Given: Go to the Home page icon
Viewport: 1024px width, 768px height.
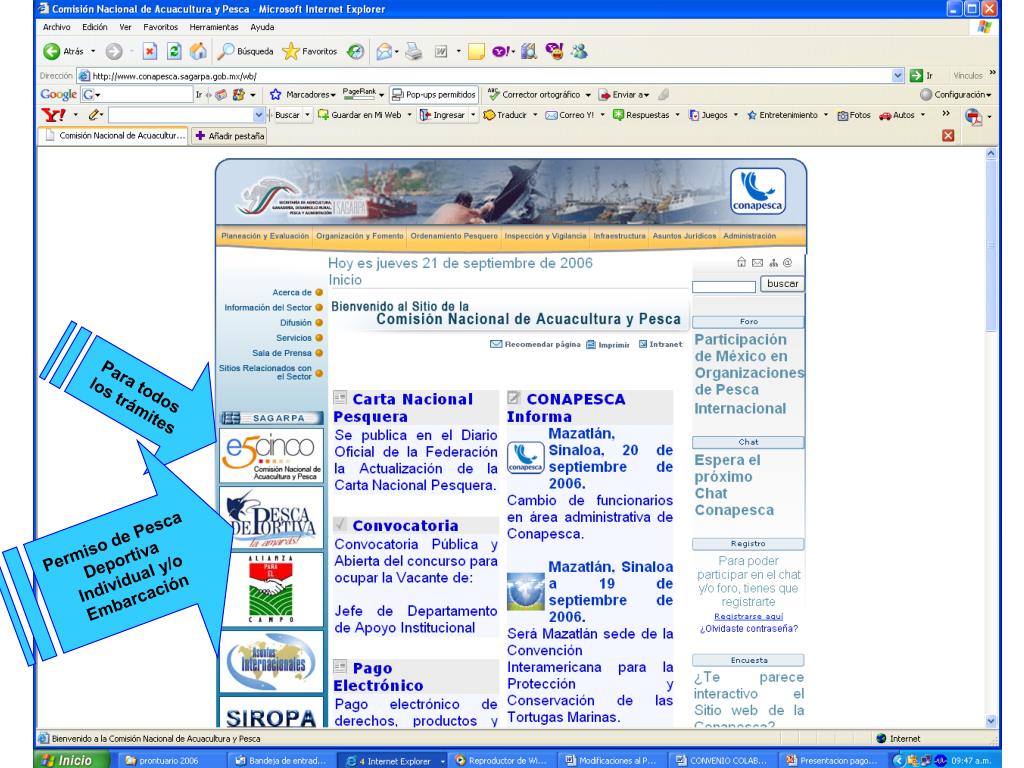Looking at the screenshot, I should tap(198, 51).
